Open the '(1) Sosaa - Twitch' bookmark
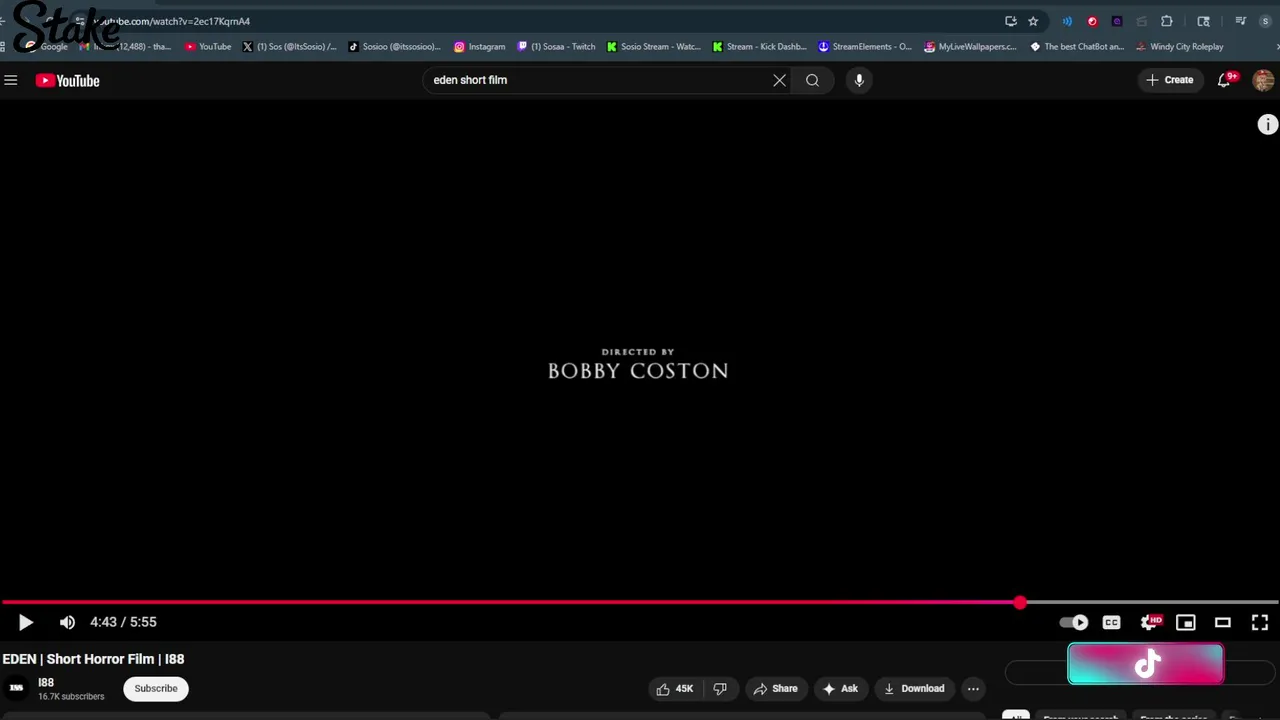 coord(556,46)
